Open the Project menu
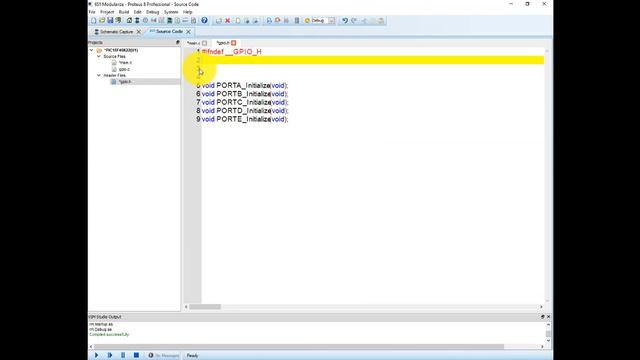 107,12
